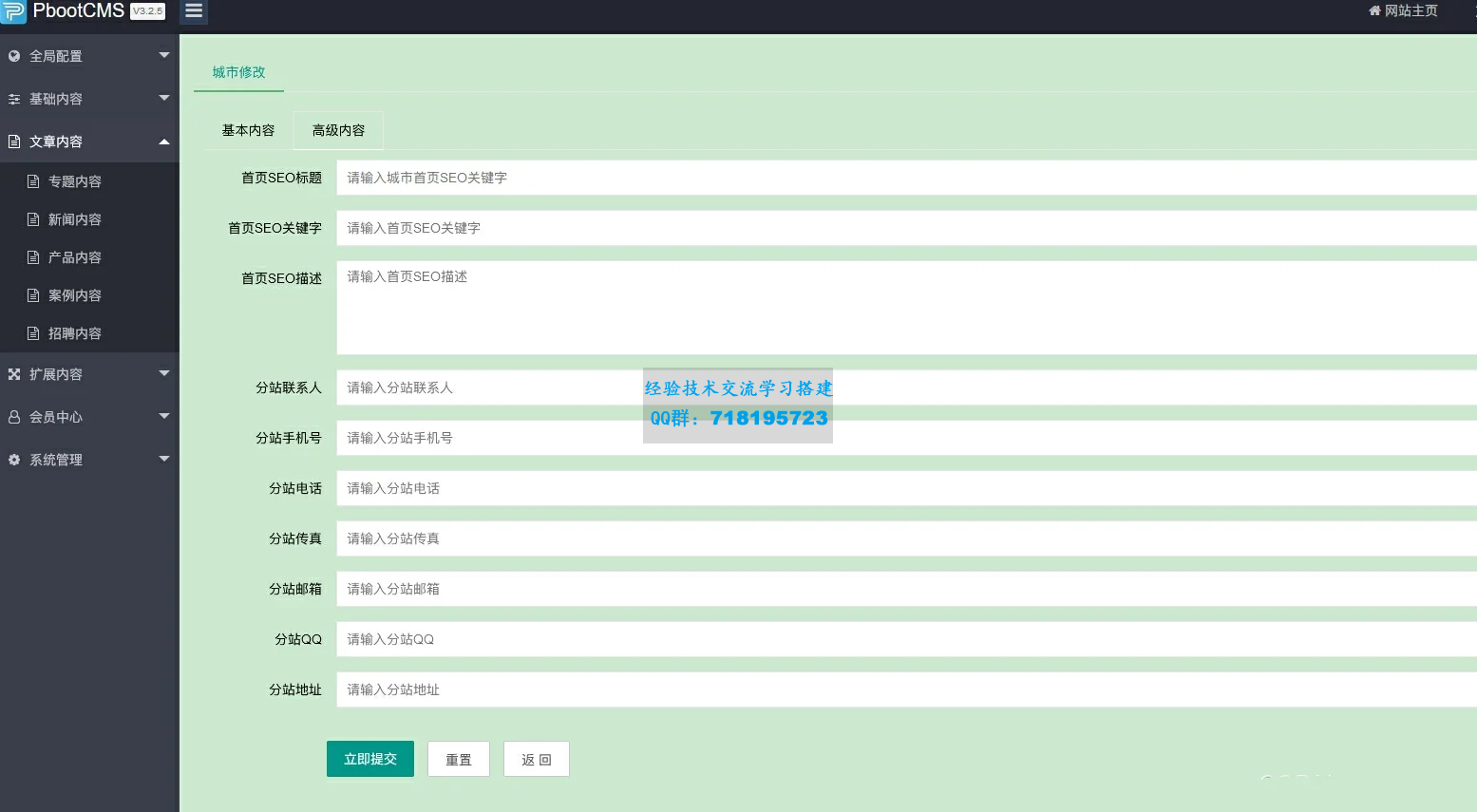Click the globe icon for 全局配置
The image size is (1477, 812).
[14, 56]
